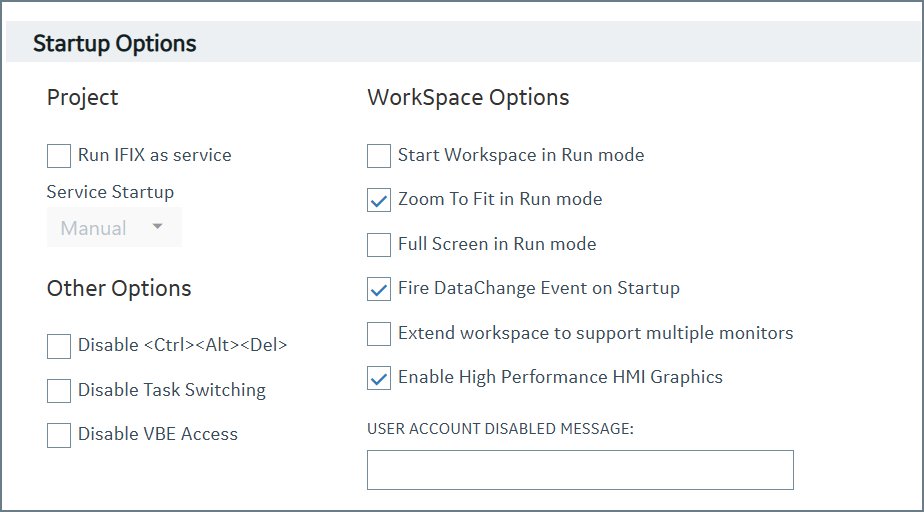Click USER ACCOUNT DISABLED MESSAGE label
The width and height of the screenshot is (924, 512).
pos(500,428)
